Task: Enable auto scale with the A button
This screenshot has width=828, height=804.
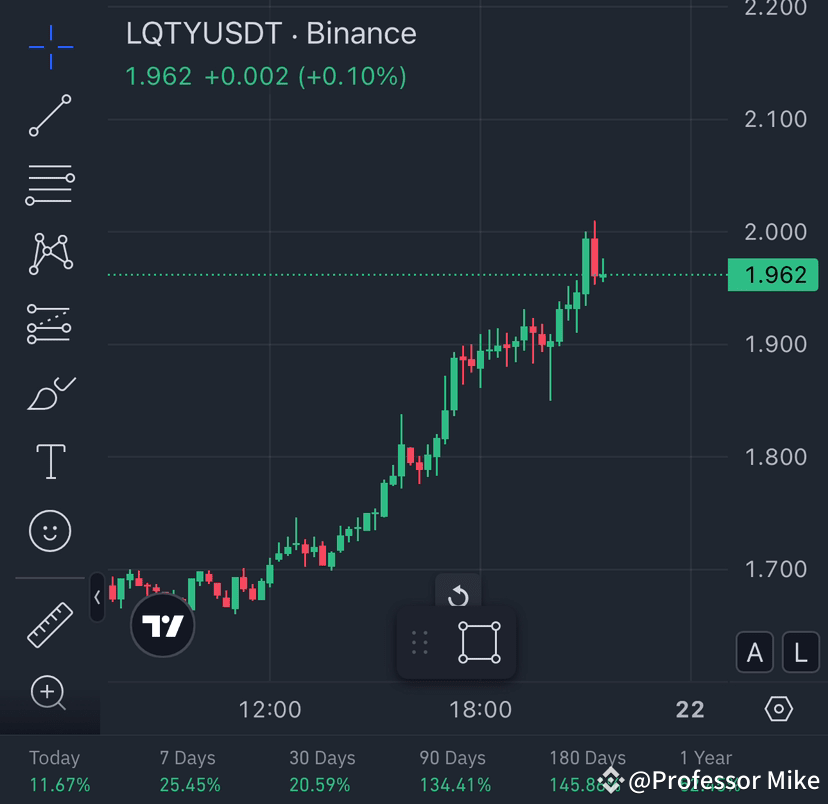Action: [754, 652]
